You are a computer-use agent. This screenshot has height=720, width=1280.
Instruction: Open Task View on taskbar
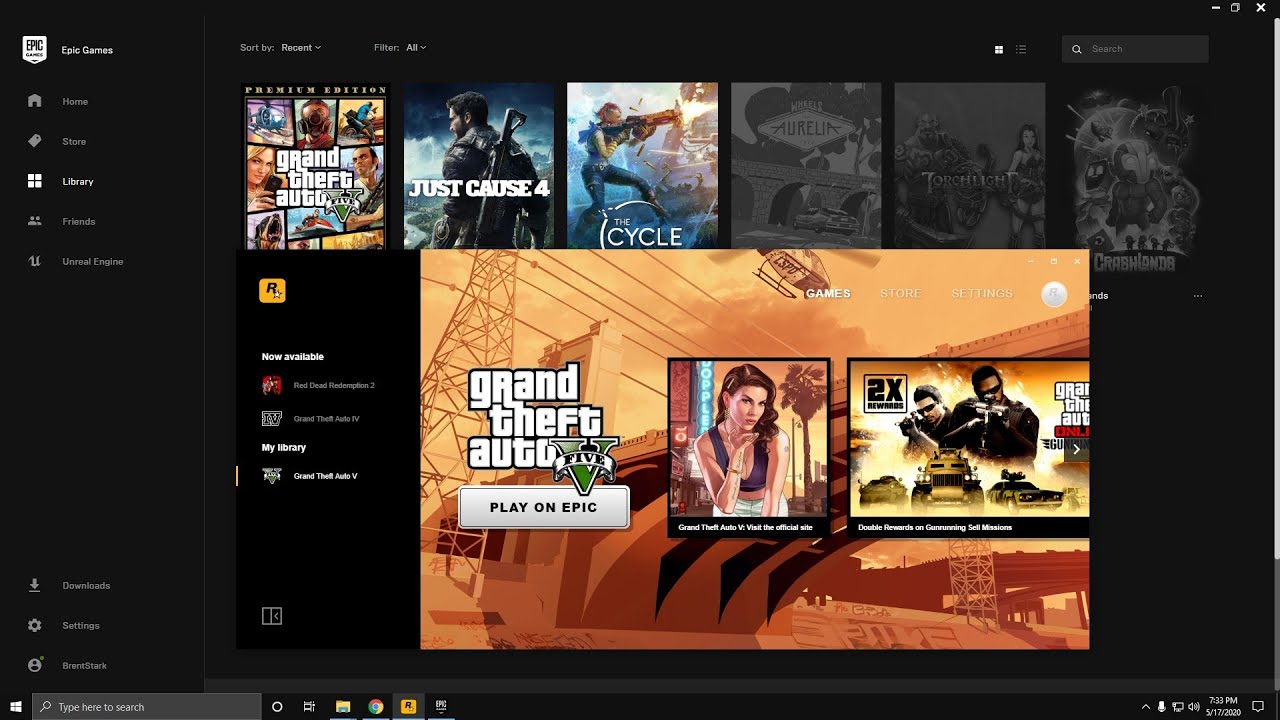coord(309,707)
